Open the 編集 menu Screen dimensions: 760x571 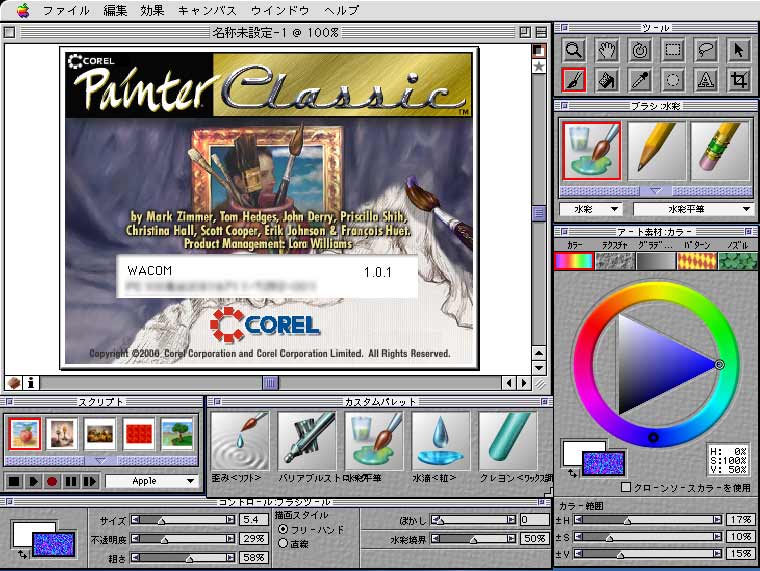point(115,10)
